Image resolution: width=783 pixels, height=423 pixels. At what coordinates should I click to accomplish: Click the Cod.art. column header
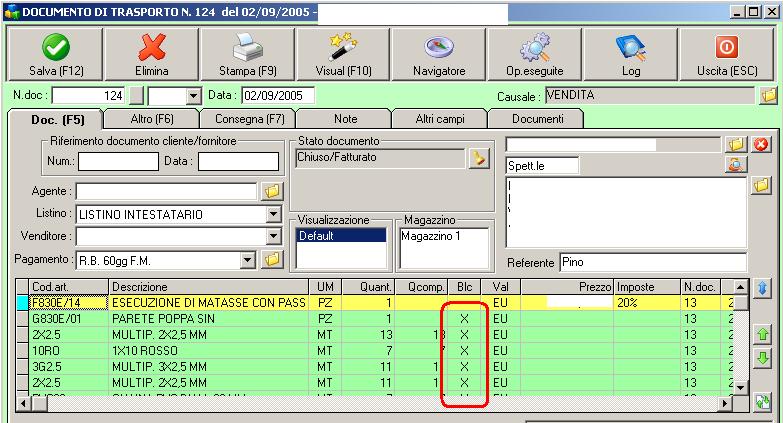click(68, 287)
